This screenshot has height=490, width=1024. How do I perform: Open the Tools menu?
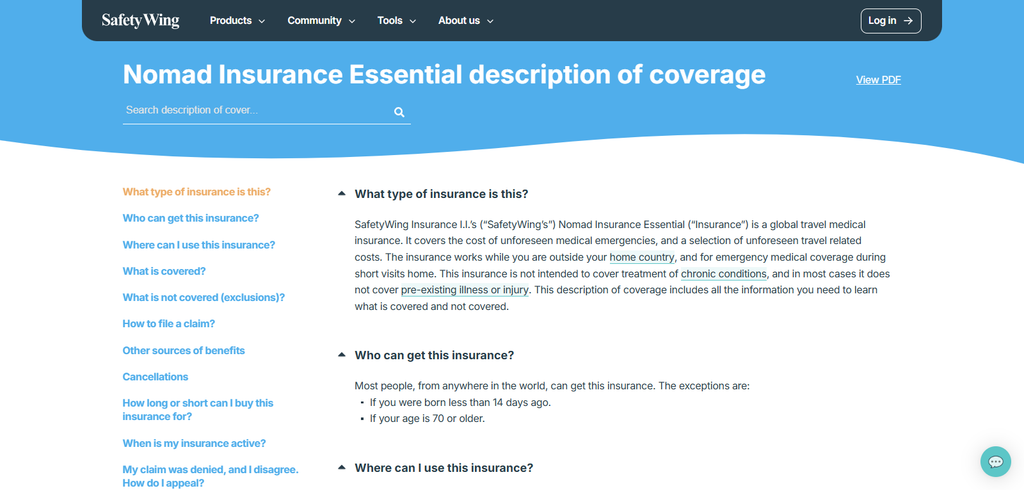(396, 21)
